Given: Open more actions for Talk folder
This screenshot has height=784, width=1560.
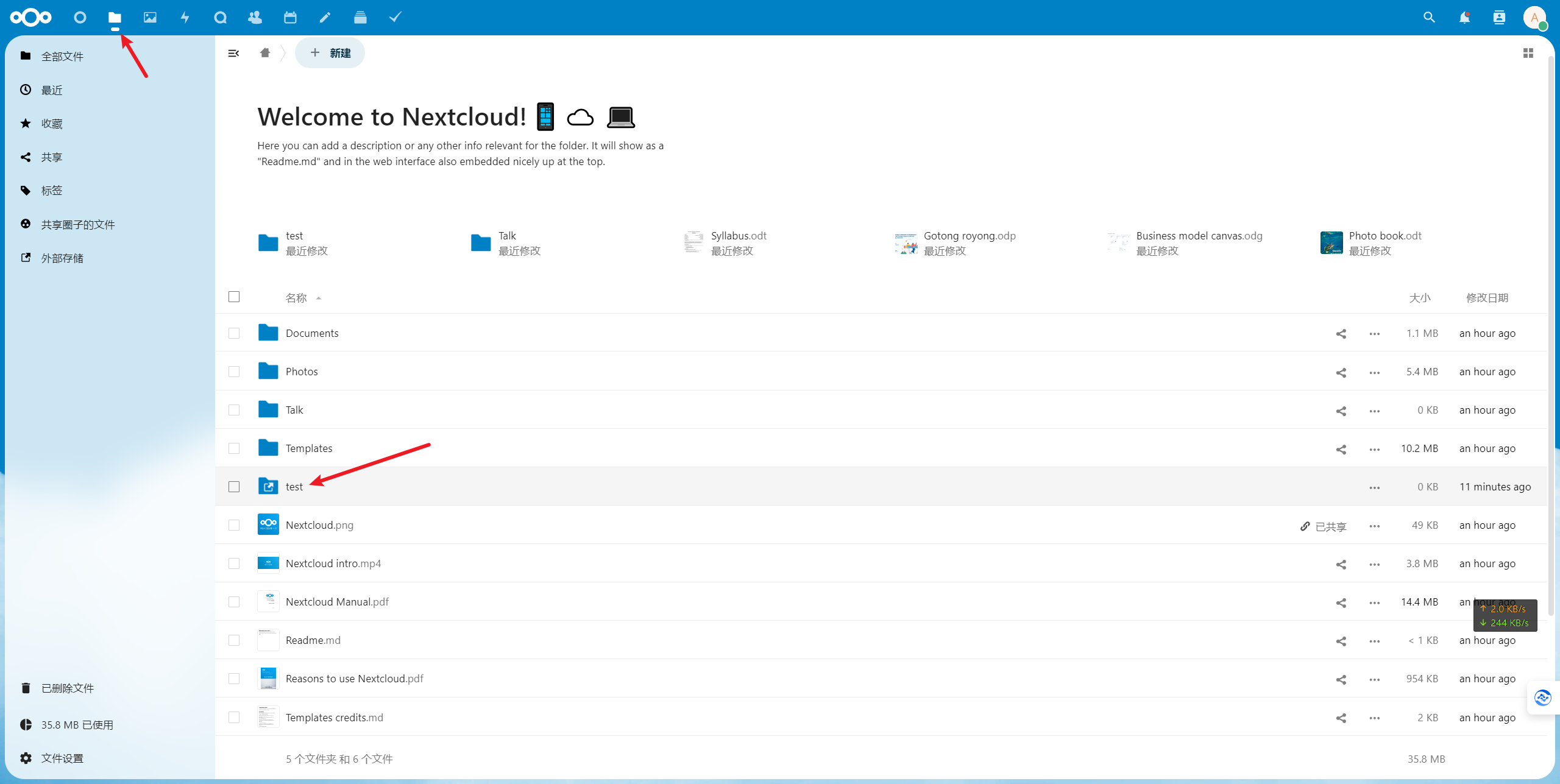Looking at the screenshot, I should (x=1374, y=411).
